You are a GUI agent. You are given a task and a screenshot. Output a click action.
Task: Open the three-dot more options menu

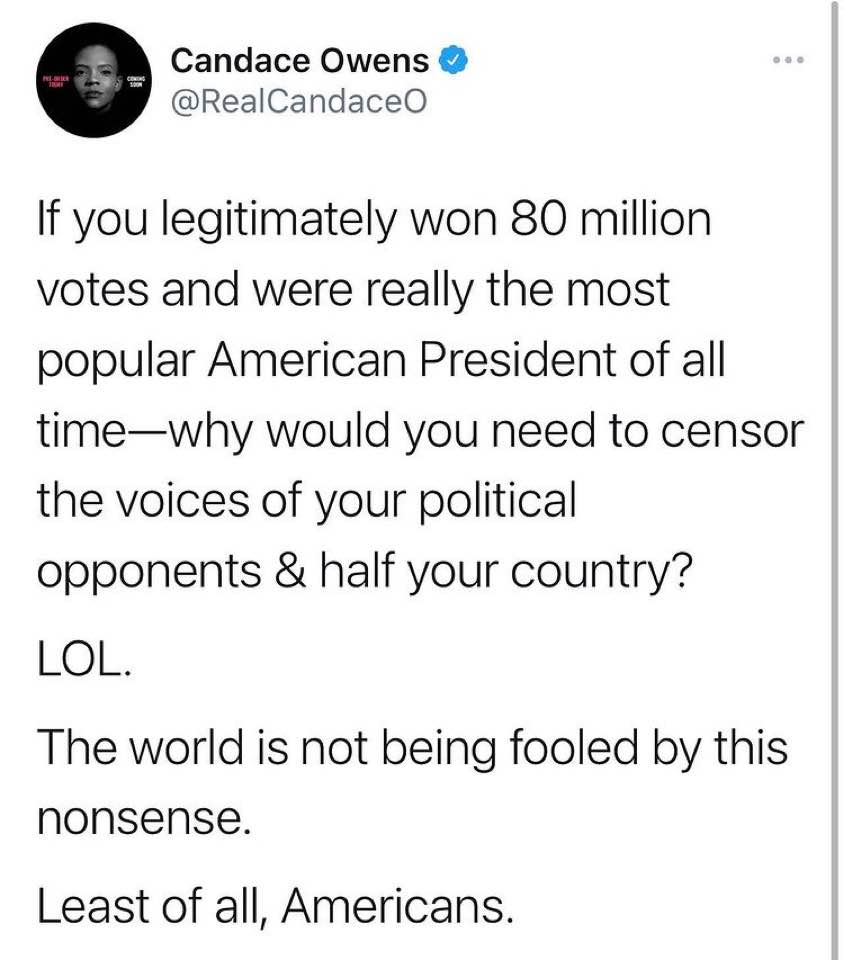click(x=788, y=60)
